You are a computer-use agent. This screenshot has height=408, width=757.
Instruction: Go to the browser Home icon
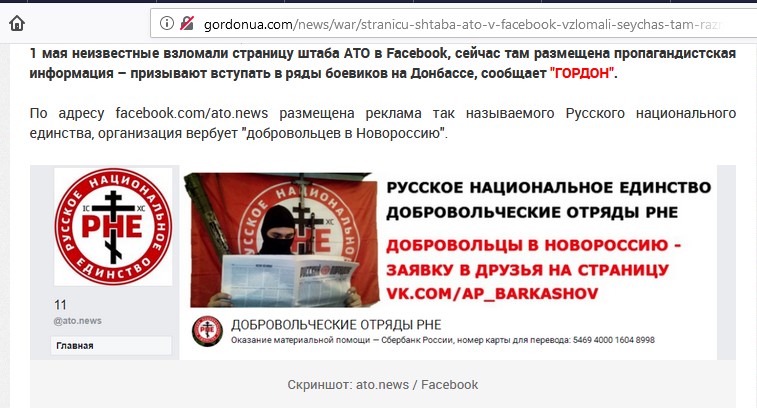tap(17, 23)
